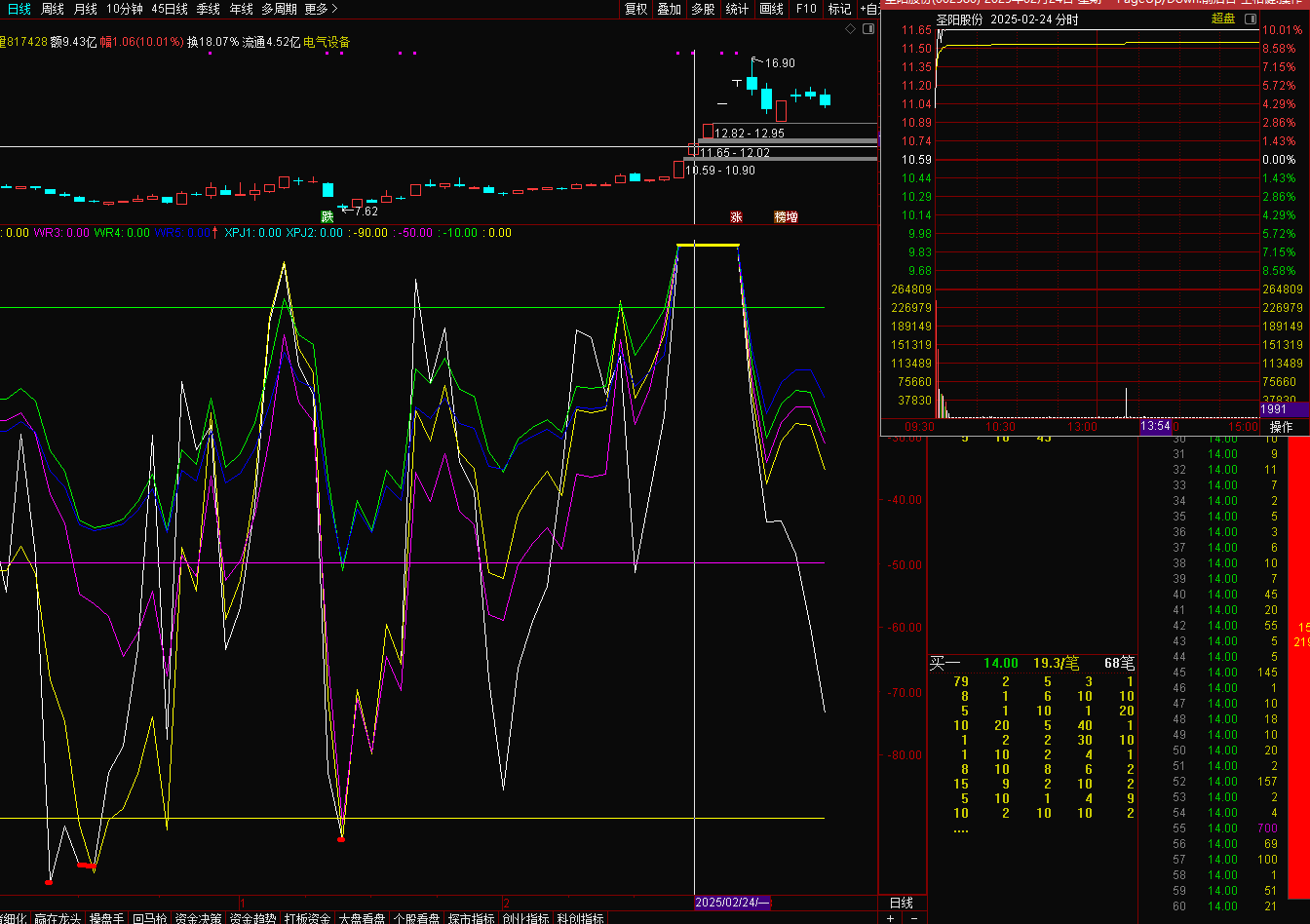Click the 多股 multi-stock button

click(x=703, y=9)
